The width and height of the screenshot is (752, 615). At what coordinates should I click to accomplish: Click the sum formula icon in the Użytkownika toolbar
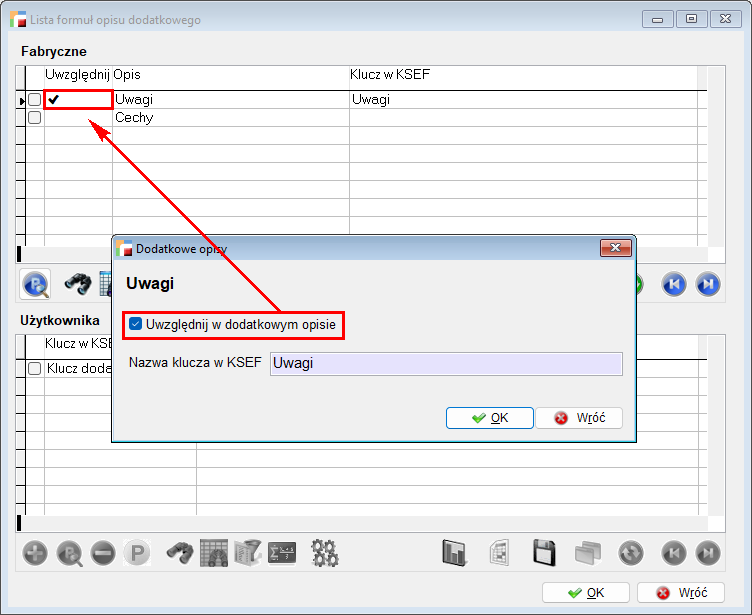(x=282, y=552)
